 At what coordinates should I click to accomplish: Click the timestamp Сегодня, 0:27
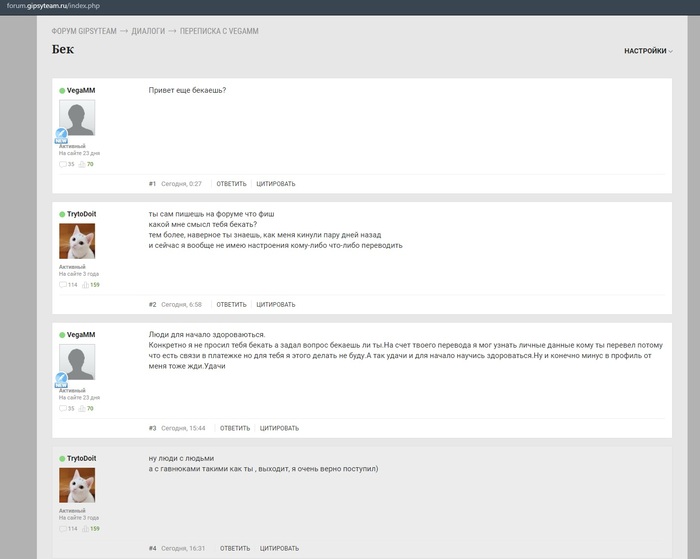pyautogui.click(x=181, y=184)
